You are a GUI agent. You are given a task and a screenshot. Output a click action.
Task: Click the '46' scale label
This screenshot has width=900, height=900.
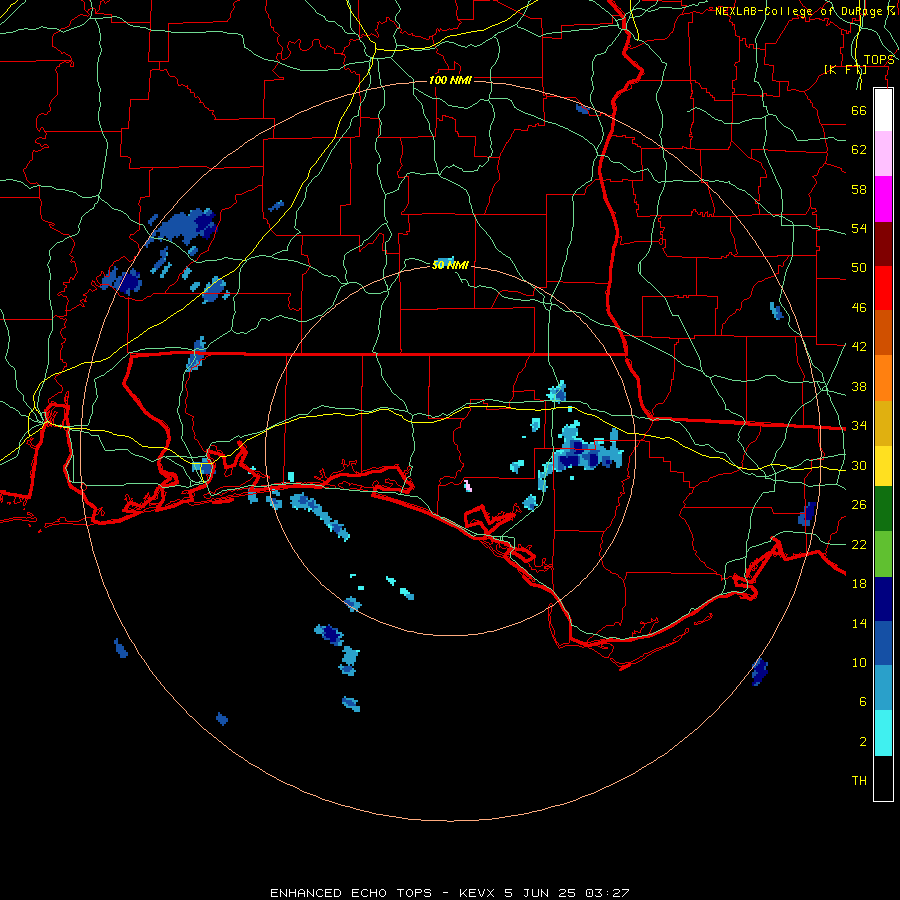859,308
